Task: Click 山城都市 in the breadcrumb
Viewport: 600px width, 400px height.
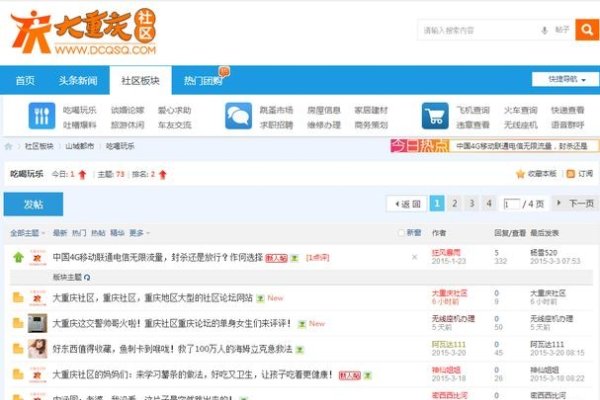Action: click(x=80, y=146)
